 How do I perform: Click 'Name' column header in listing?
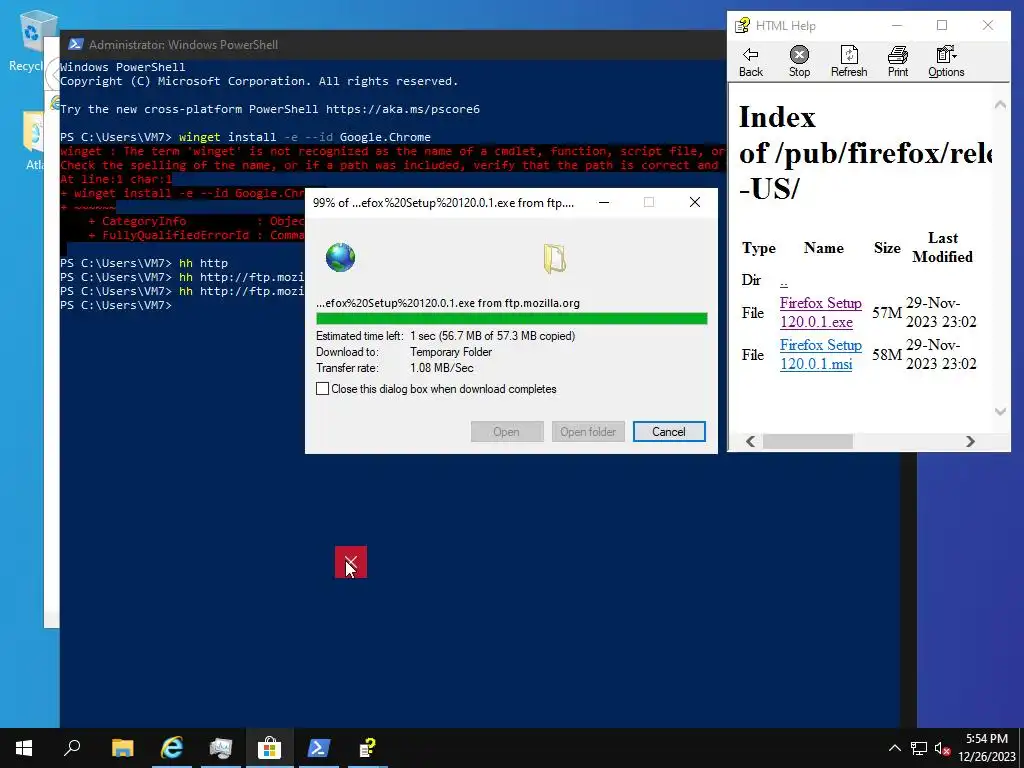pos(824,248)
